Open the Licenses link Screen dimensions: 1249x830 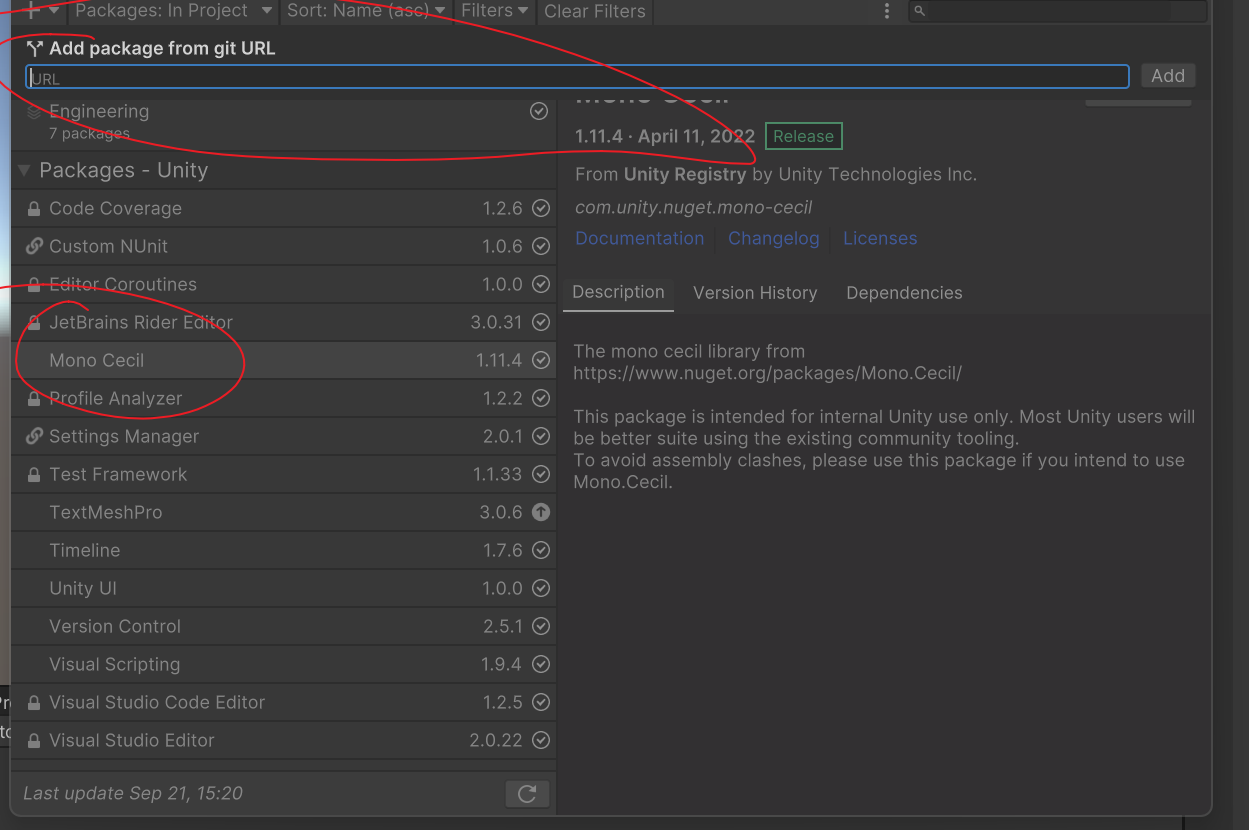pos(880,238)
